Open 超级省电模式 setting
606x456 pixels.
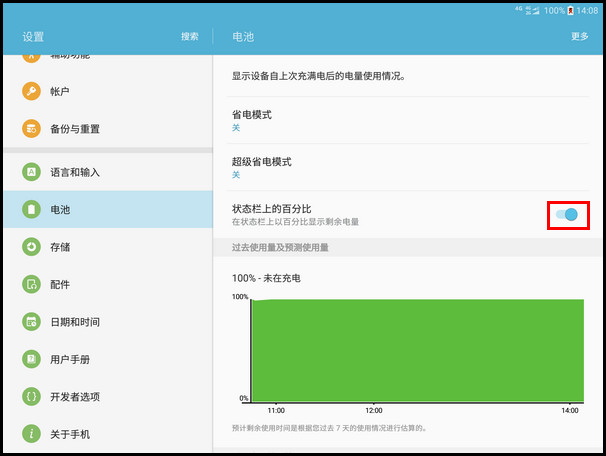408,167
